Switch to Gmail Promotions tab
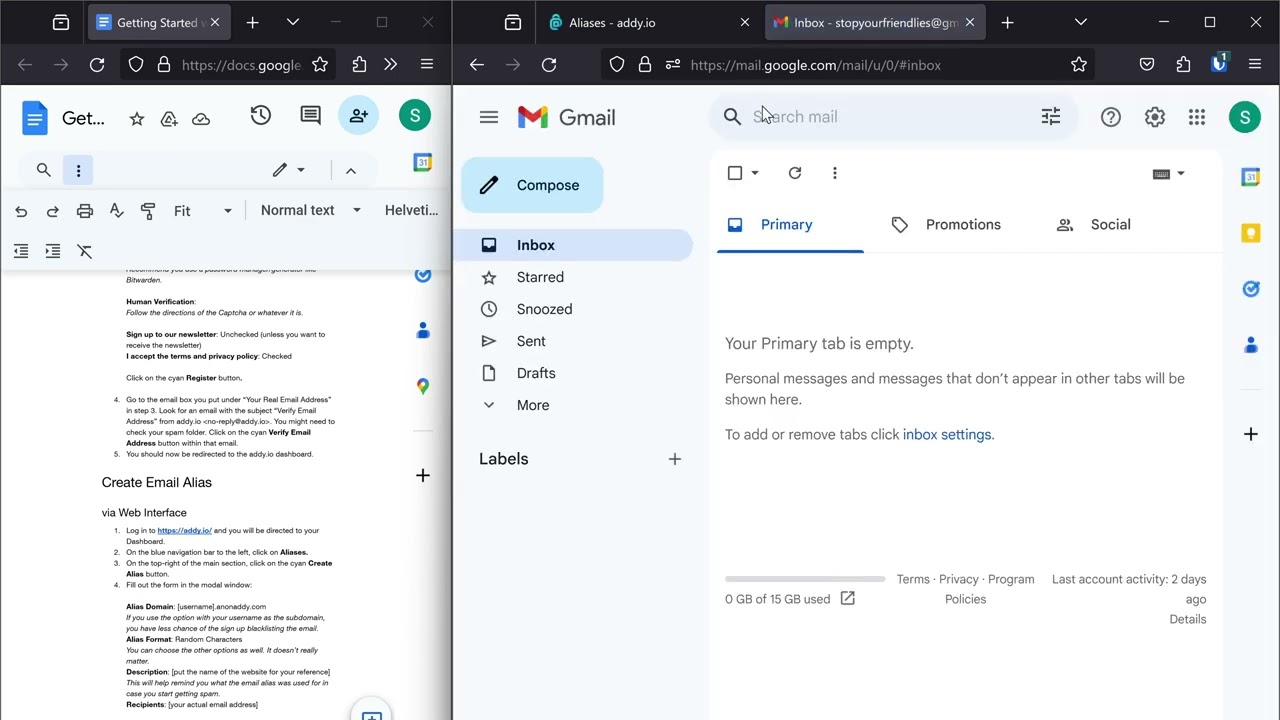The image size is (1280, 720). pos(946,225)
